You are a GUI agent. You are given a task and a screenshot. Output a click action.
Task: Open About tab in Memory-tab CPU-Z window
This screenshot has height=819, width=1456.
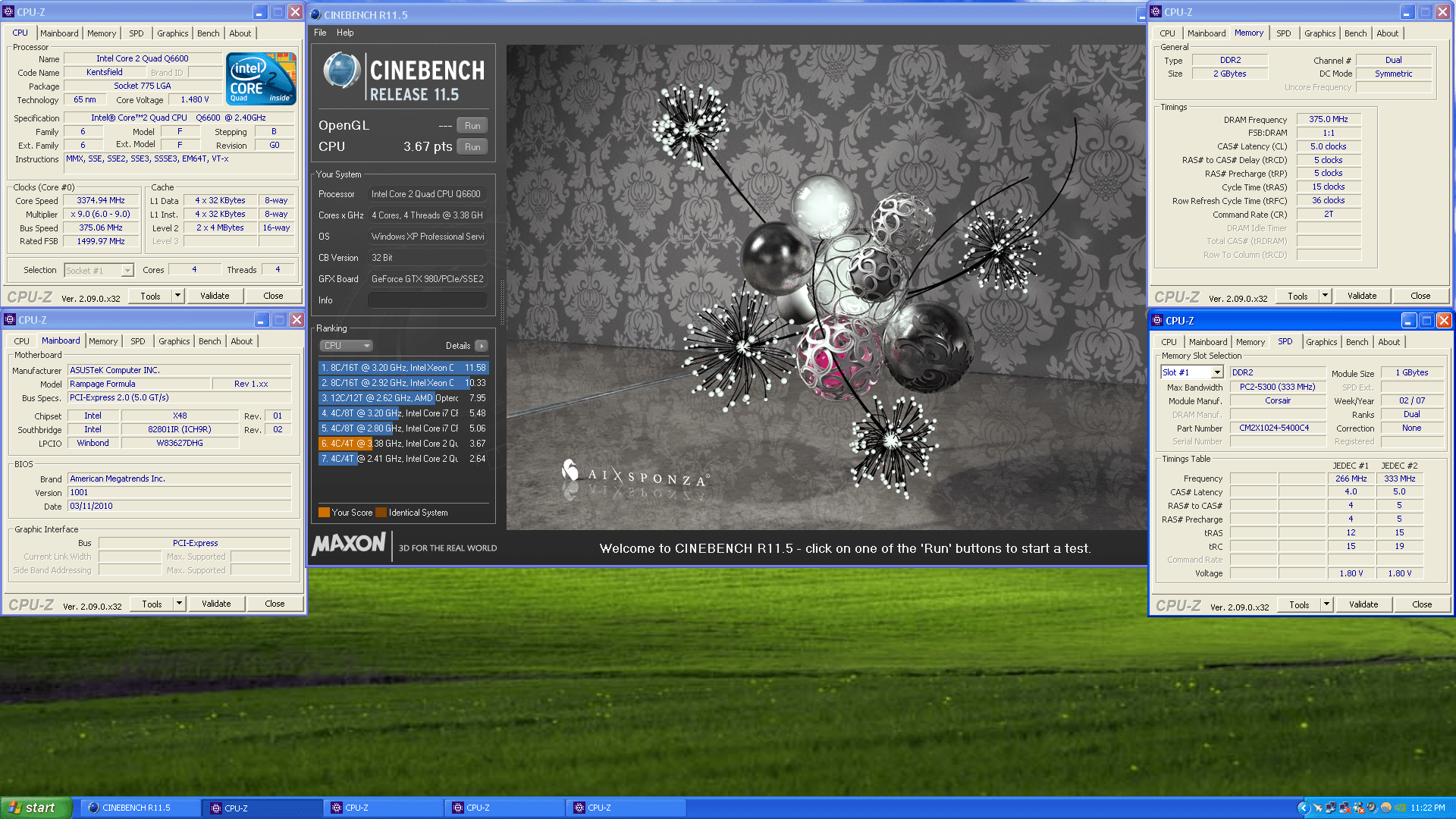pyautogui.click(x=1387, y=33)
